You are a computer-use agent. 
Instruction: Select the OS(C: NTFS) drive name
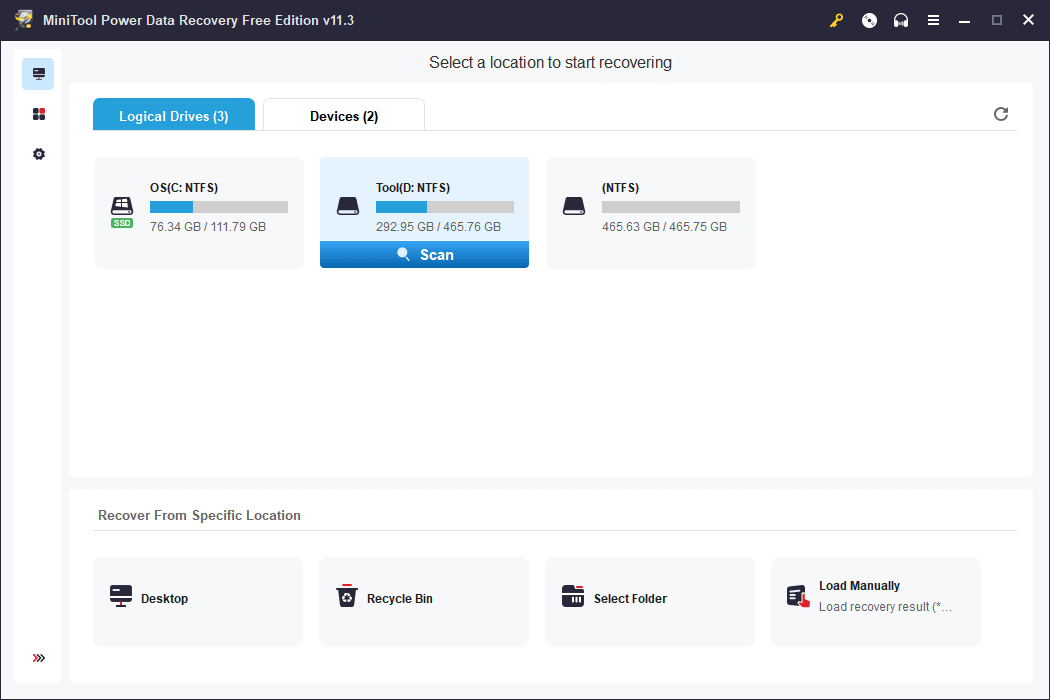coord(184,188)
